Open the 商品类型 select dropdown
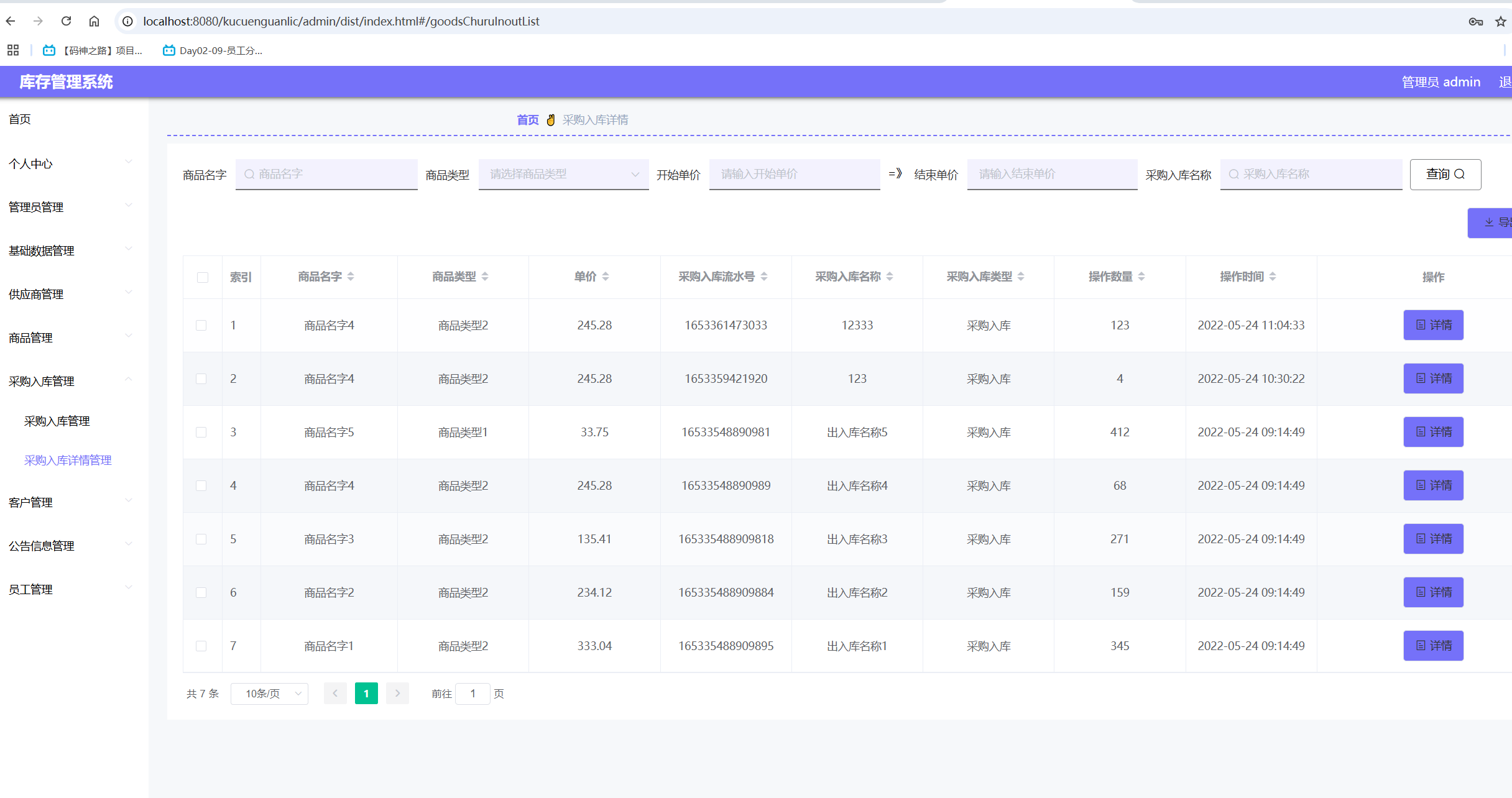 pos(563,174)
